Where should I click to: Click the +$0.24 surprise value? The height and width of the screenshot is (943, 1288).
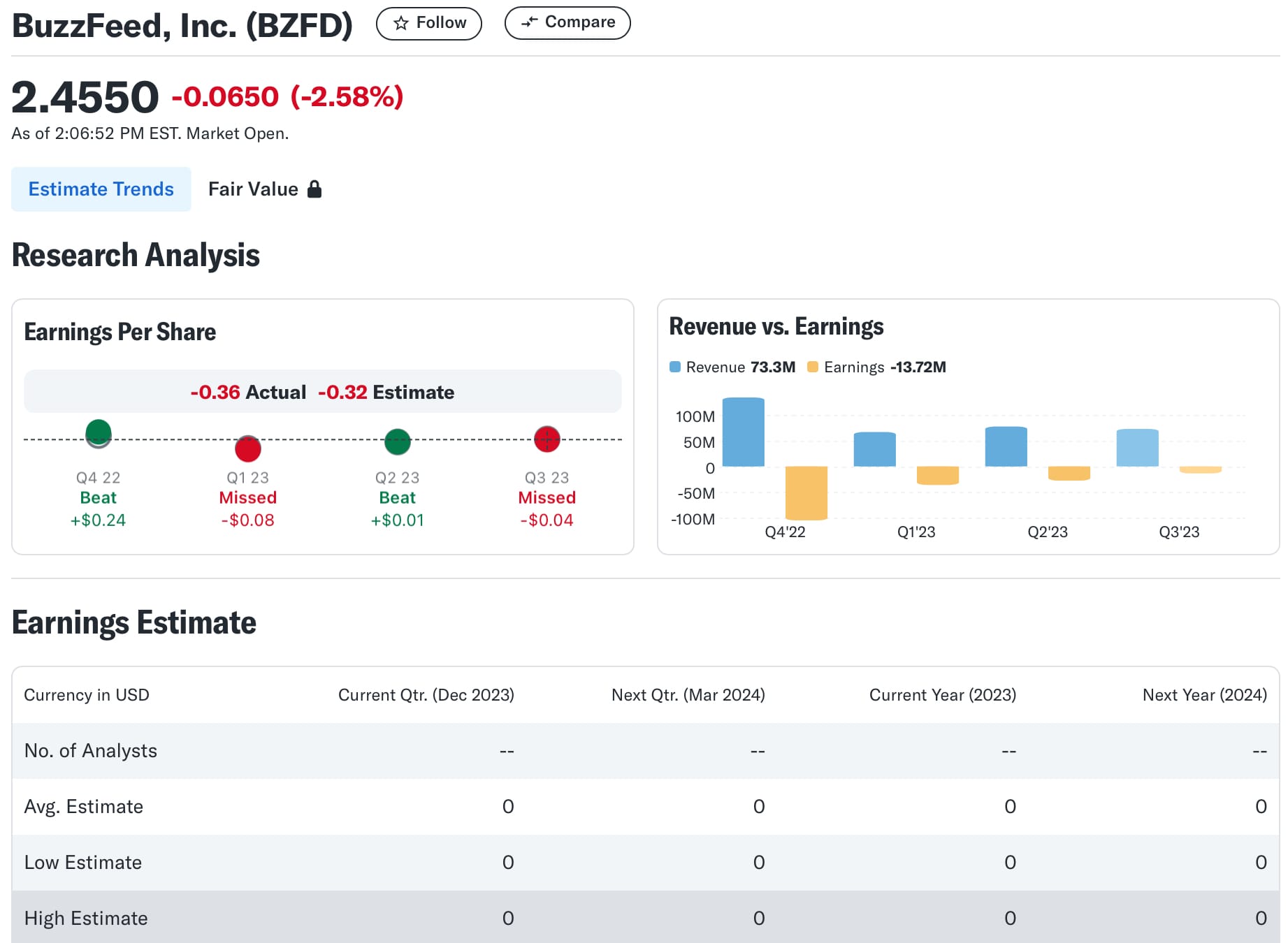click(99, 520)
